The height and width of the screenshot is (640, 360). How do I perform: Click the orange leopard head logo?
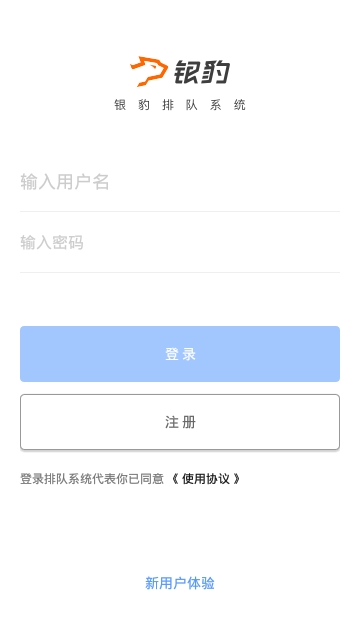point(149,71)
